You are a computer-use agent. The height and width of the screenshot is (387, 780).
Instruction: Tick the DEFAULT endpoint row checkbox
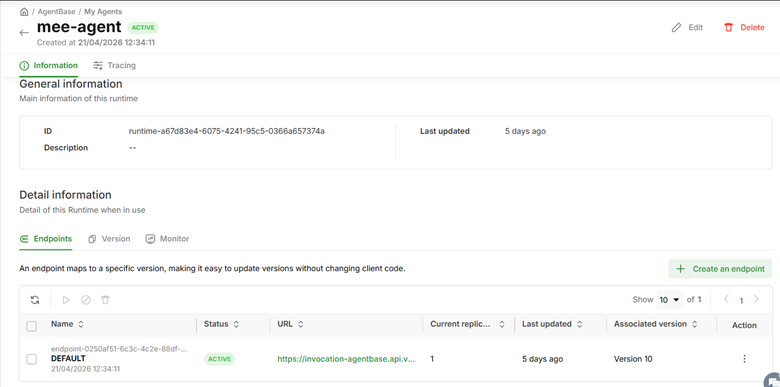pos(31,359)
